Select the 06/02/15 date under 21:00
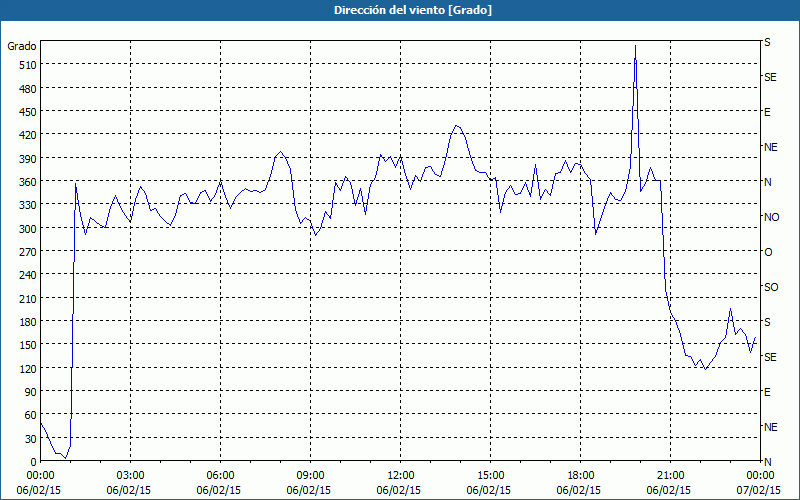Image resolution: width=800 pixels, height=500 pixels. coord(669,490)
